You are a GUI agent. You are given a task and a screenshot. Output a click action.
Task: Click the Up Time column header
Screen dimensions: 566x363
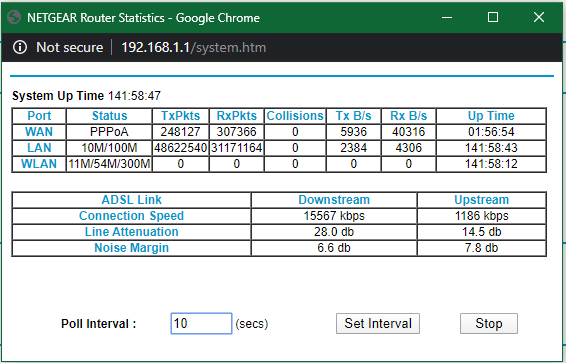491,116
